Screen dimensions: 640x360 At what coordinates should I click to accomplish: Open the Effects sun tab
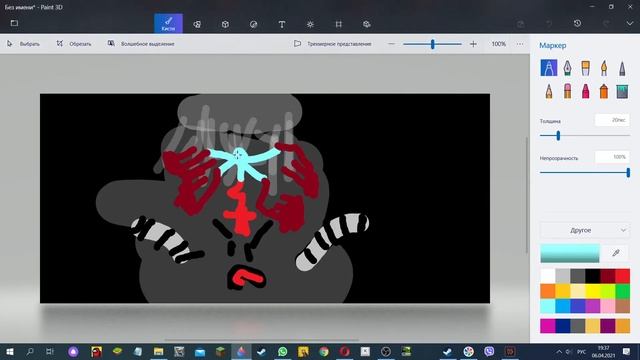(310, 24)
